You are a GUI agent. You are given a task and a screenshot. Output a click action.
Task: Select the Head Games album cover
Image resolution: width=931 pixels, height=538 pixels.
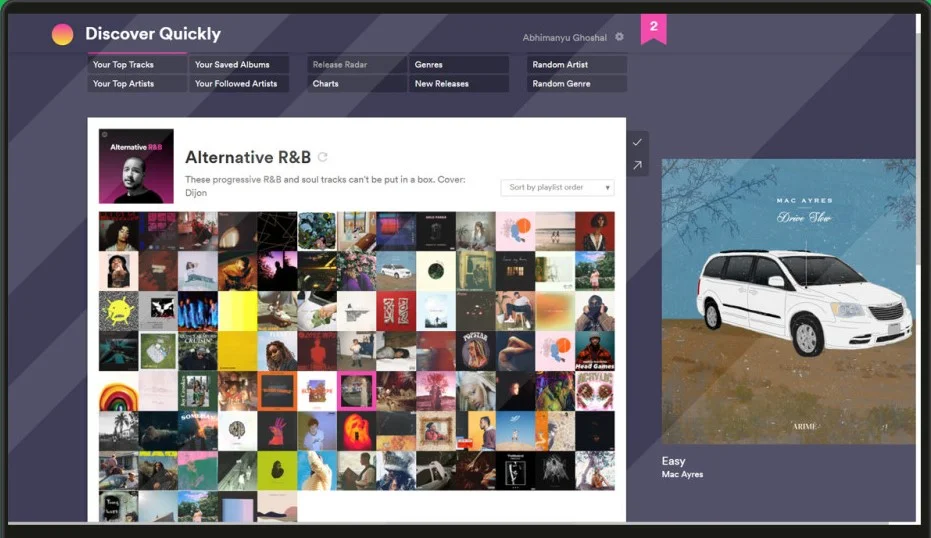pos(595,350)
